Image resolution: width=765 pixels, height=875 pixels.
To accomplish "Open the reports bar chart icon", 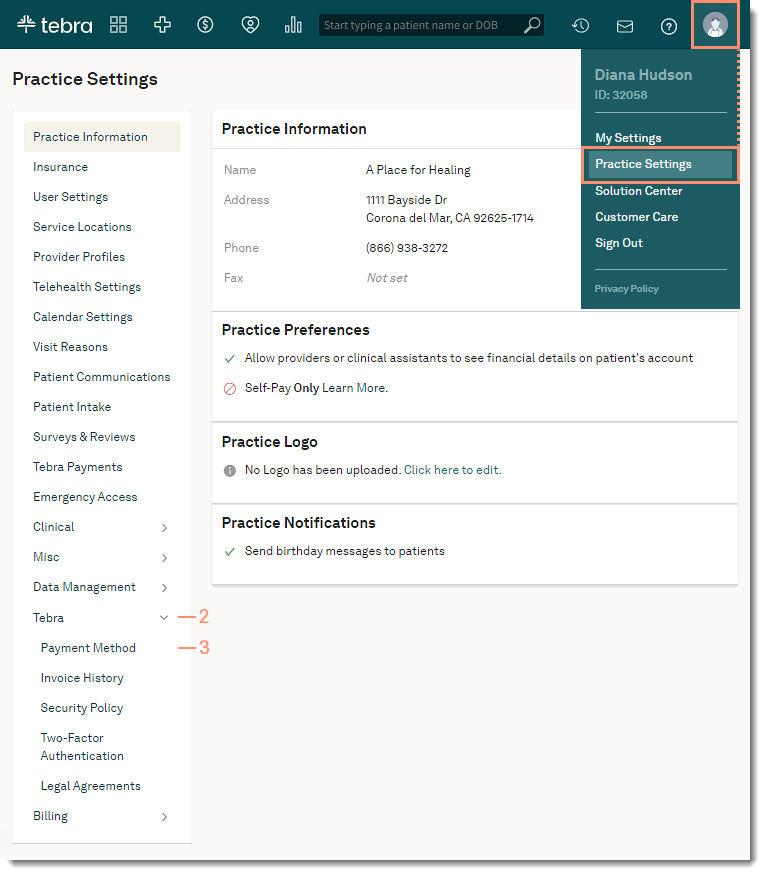I will coord(293,25).
